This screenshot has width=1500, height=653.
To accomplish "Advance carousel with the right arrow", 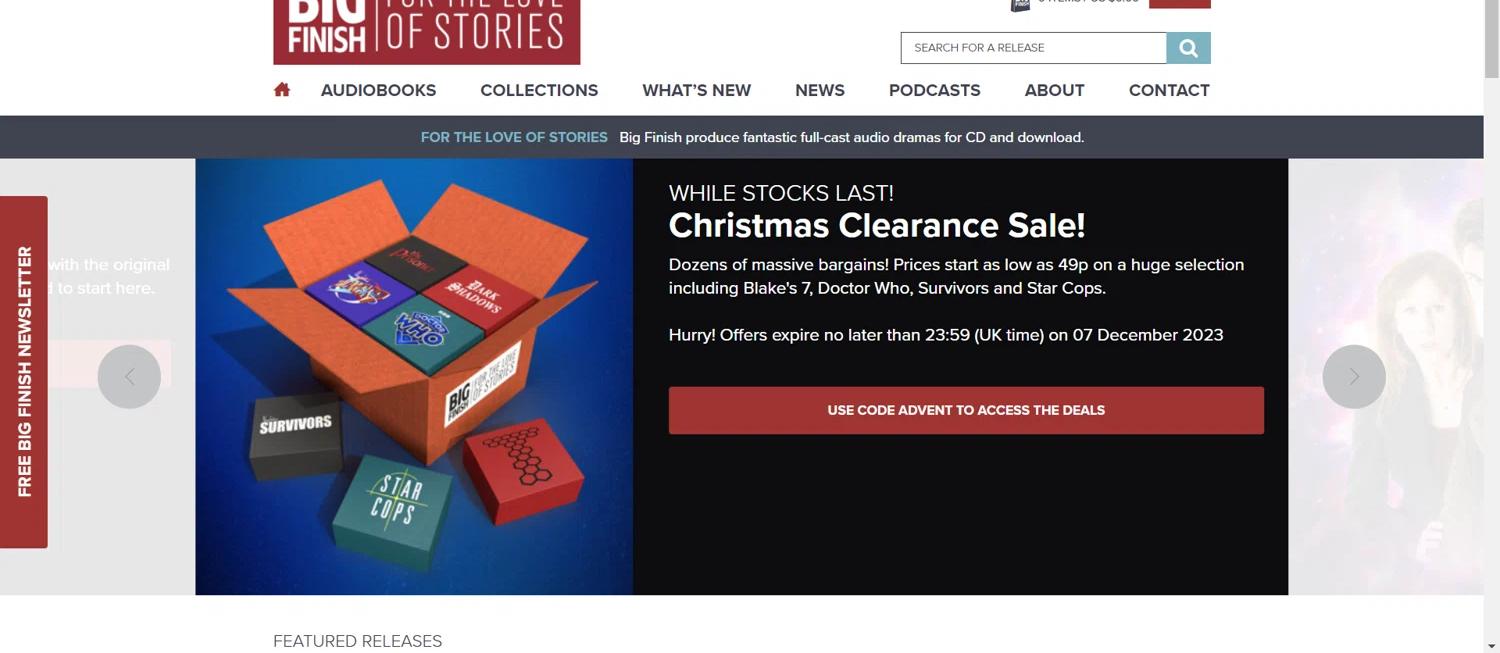I will tap(1354, 377).
